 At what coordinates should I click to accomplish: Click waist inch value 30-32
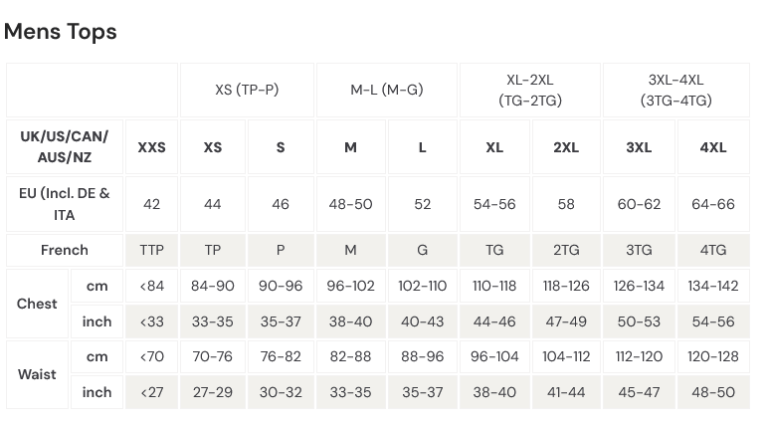(280, 393)
